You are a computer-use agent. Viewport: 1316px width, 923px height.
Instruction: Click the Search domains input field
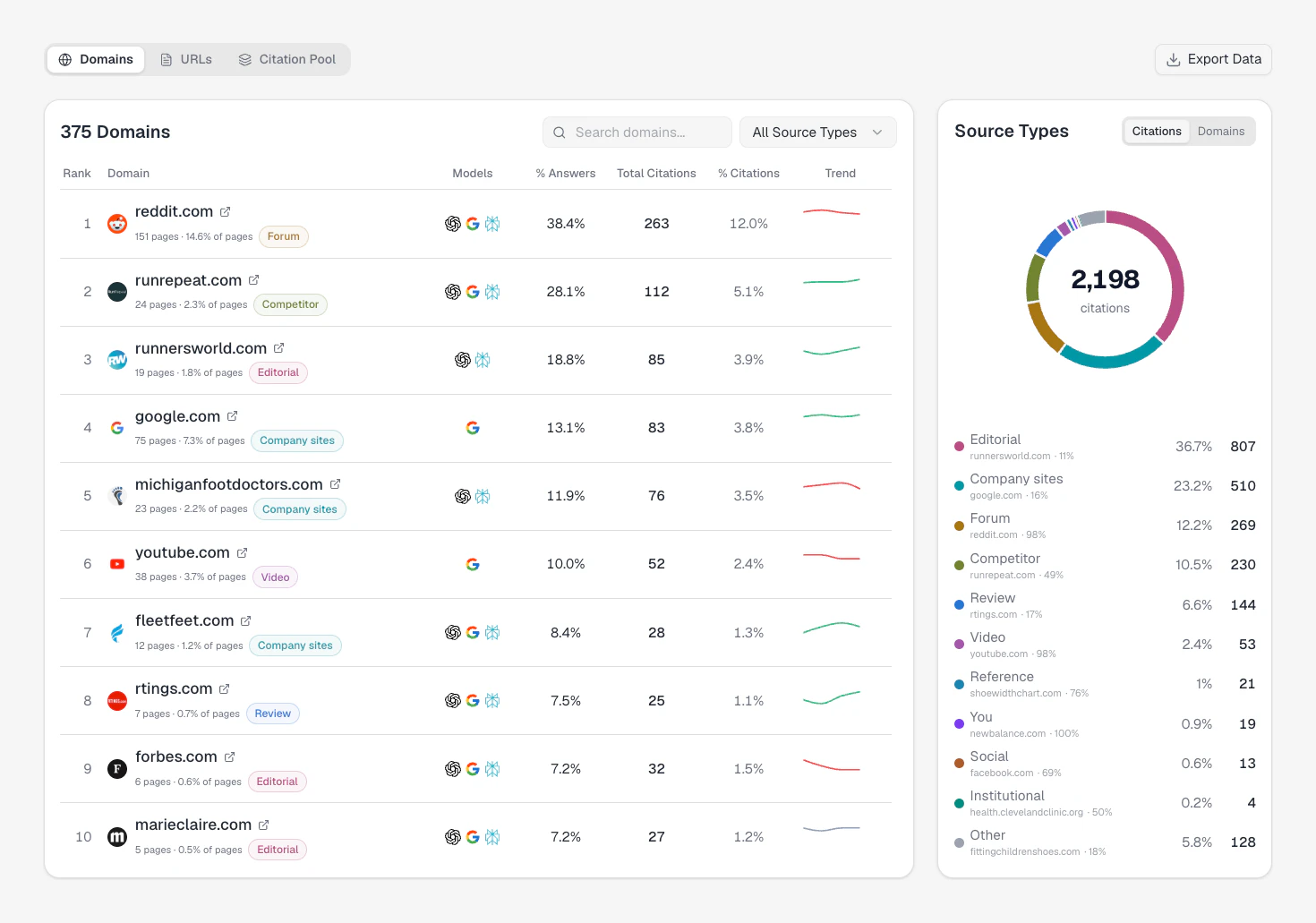pos(637,132)
